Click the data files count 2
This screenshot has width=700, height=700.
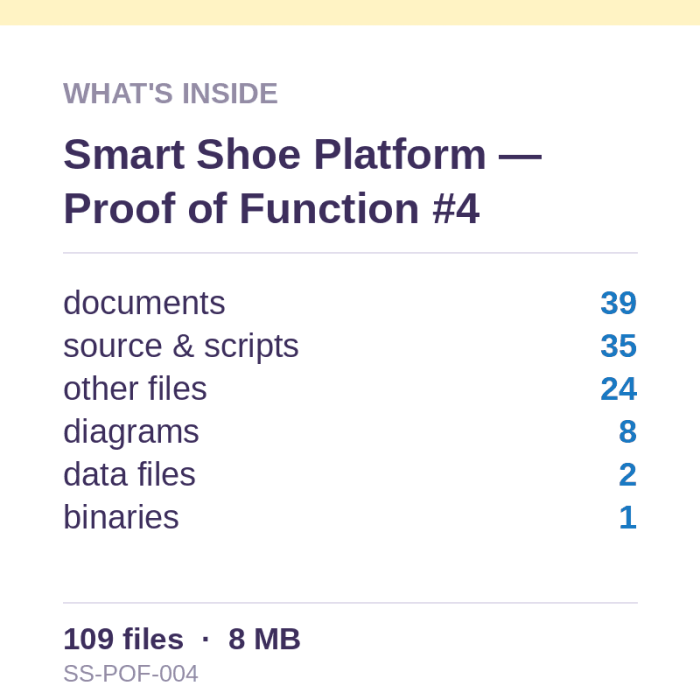click(628, 475)
